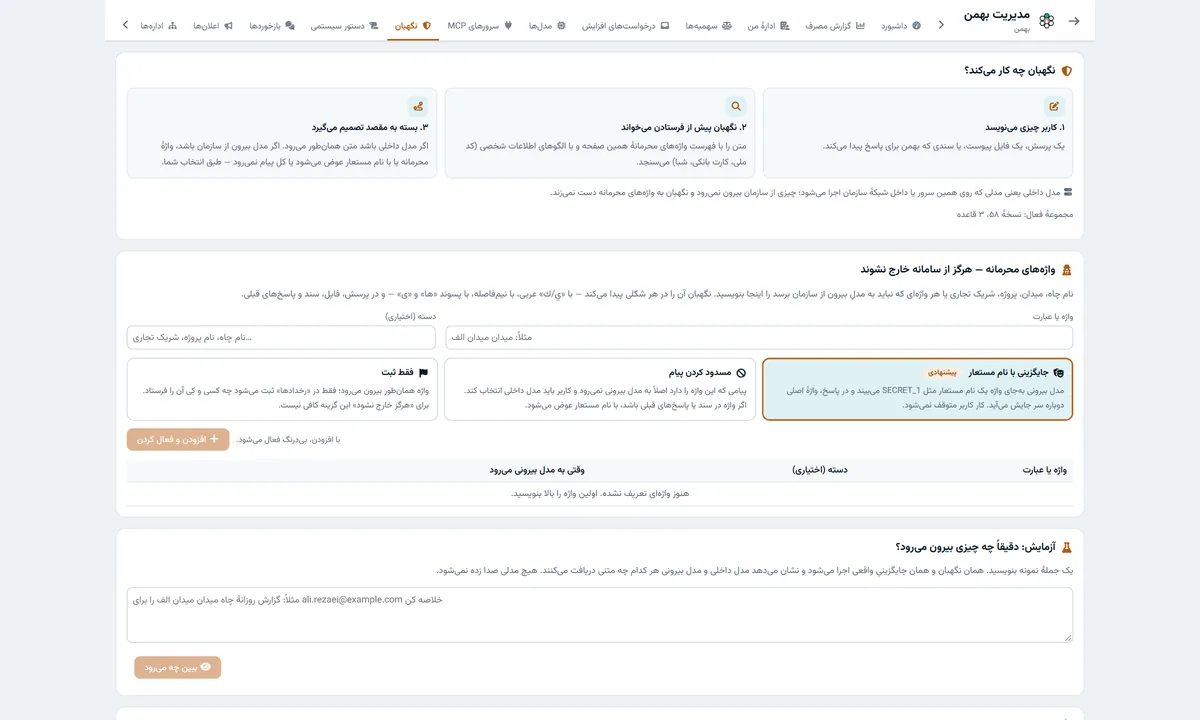Go to the اعلان‌ها tab
This screenshot has width=1200, height=720.
tap(213, 25)
